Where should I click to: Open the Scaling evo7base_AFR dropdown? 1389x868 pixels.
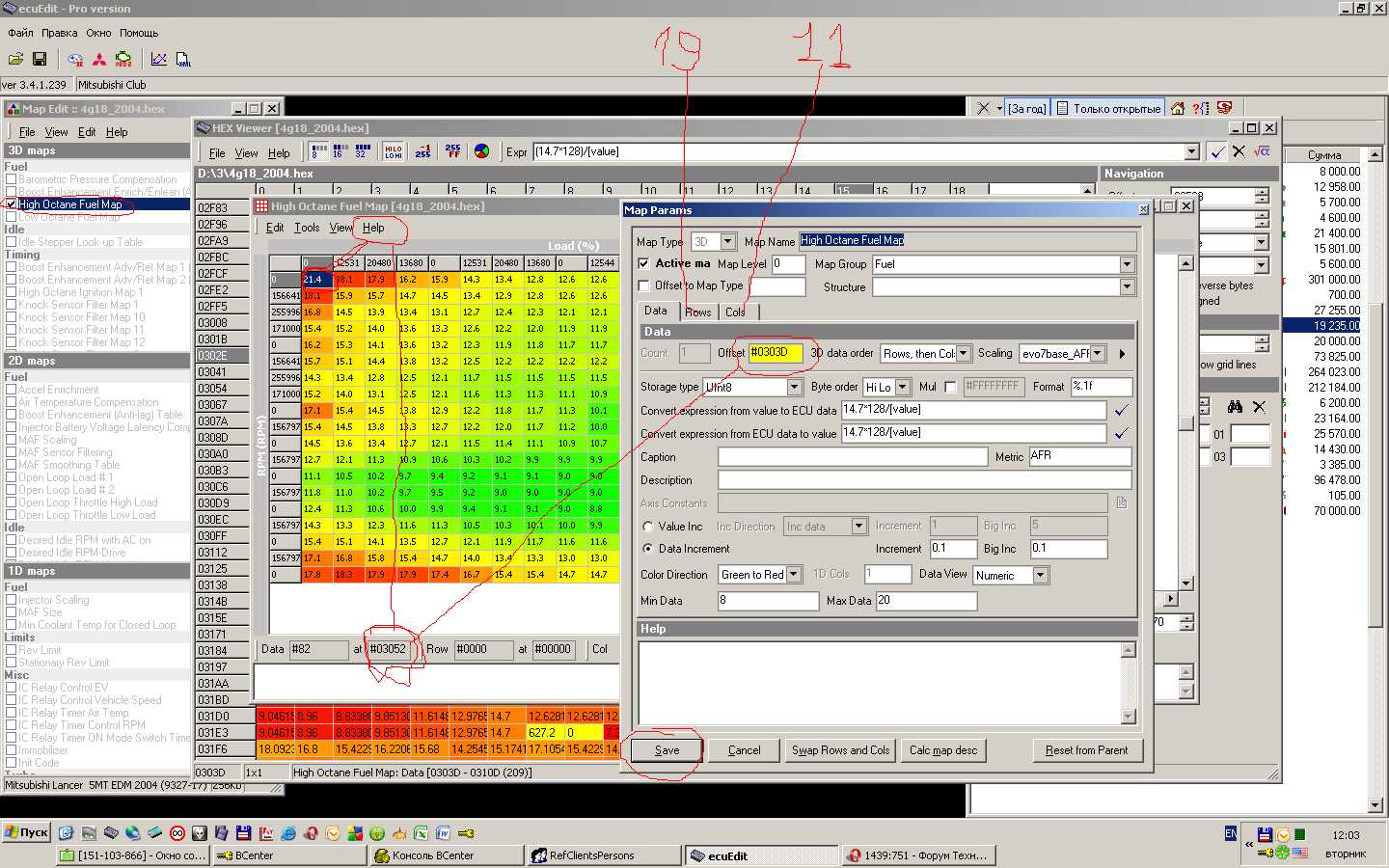(1097, 354)
